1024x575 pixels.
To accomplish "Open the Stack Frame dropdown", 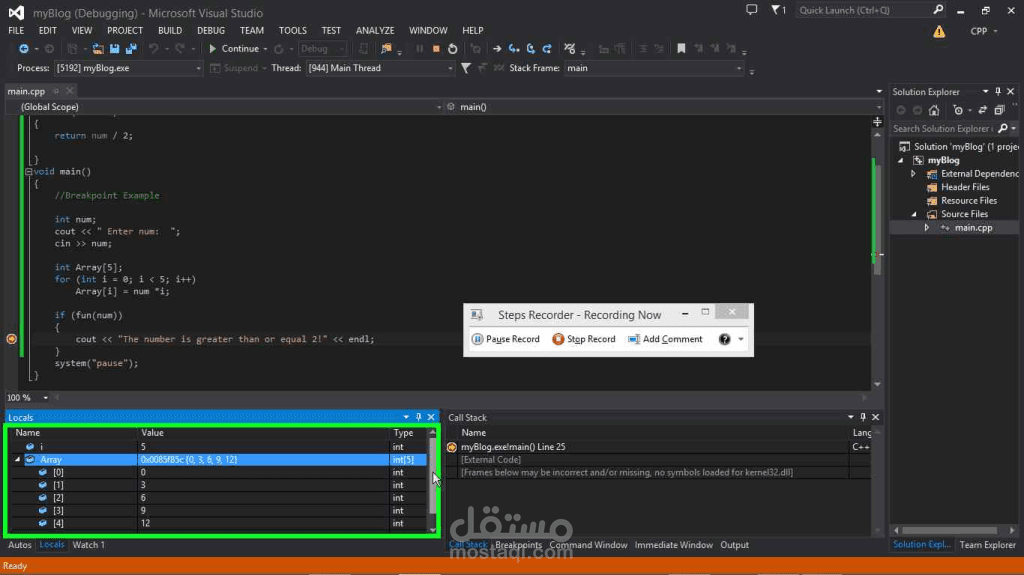I will pyautogui.click(x=654, y=68).
